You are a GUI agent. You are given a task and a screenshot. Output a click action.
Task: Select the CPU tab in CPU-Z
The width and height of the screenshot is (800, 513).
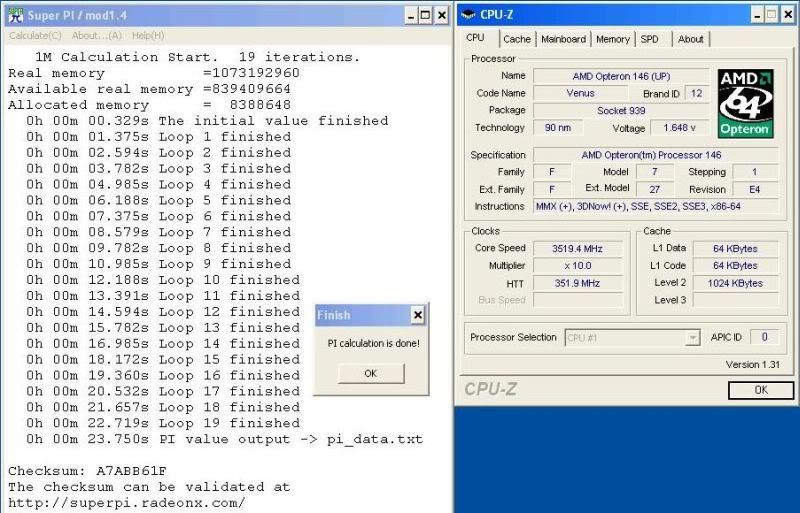tap(475, 38)
